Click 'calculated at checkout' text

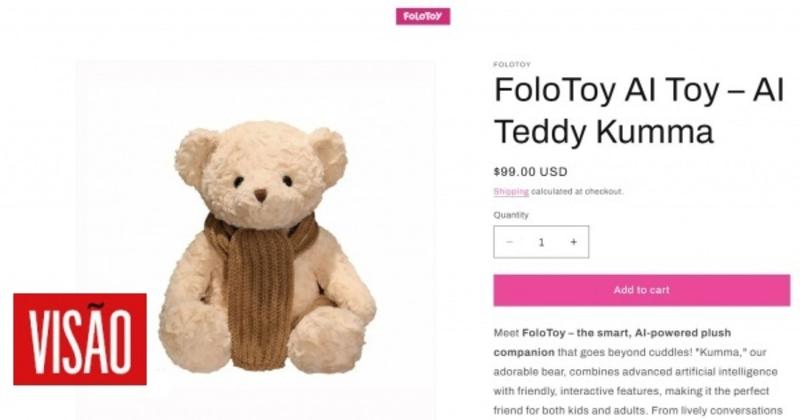[577, 191]
